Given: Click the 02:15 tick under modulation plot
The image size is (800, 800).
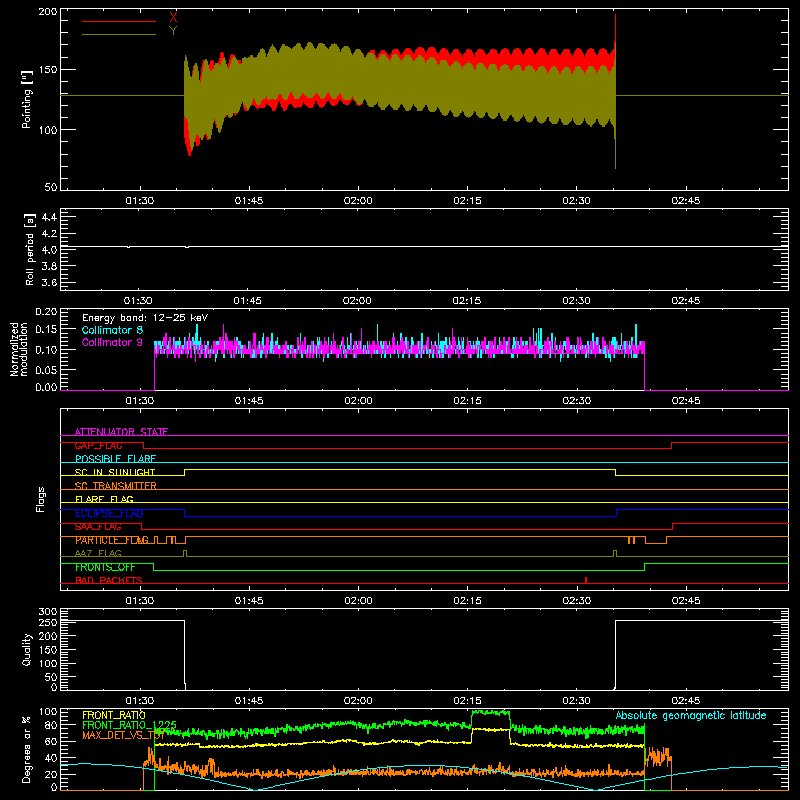Looking at the screenshot, I should point(467,401).
